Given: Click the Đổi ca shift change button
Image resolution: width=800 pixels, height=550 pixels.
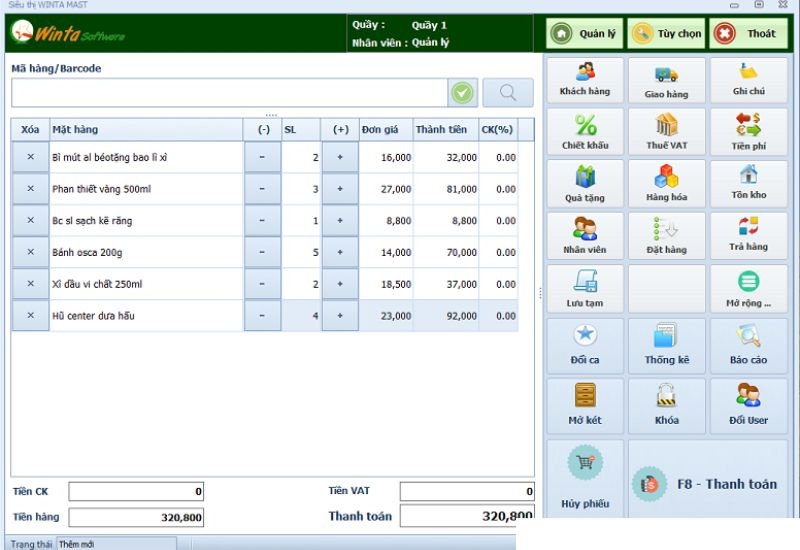Looking at the screenshot, I should coord(585,346).
